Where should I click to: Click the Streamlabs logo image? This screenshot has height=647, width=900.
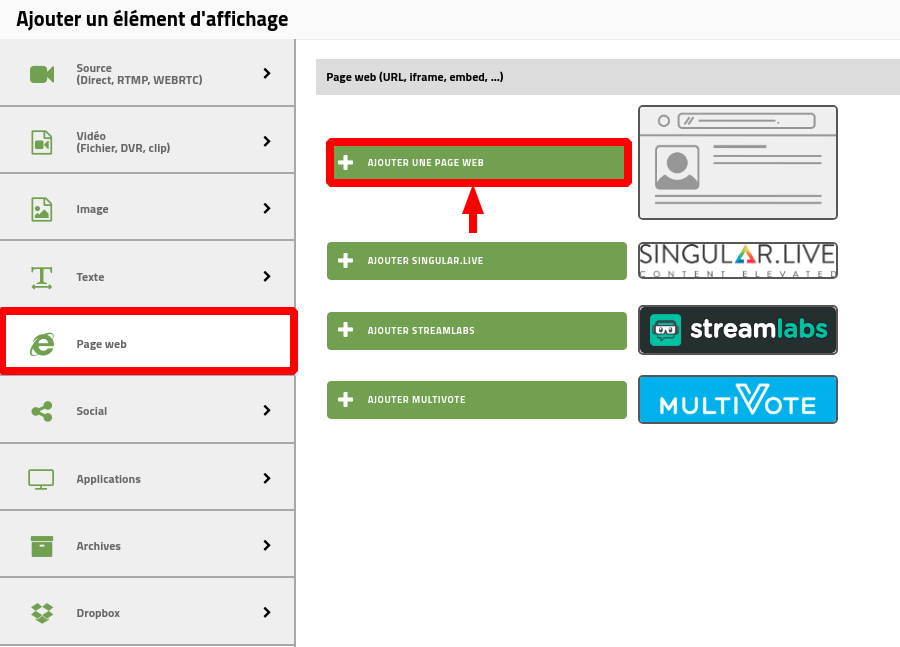738,330
